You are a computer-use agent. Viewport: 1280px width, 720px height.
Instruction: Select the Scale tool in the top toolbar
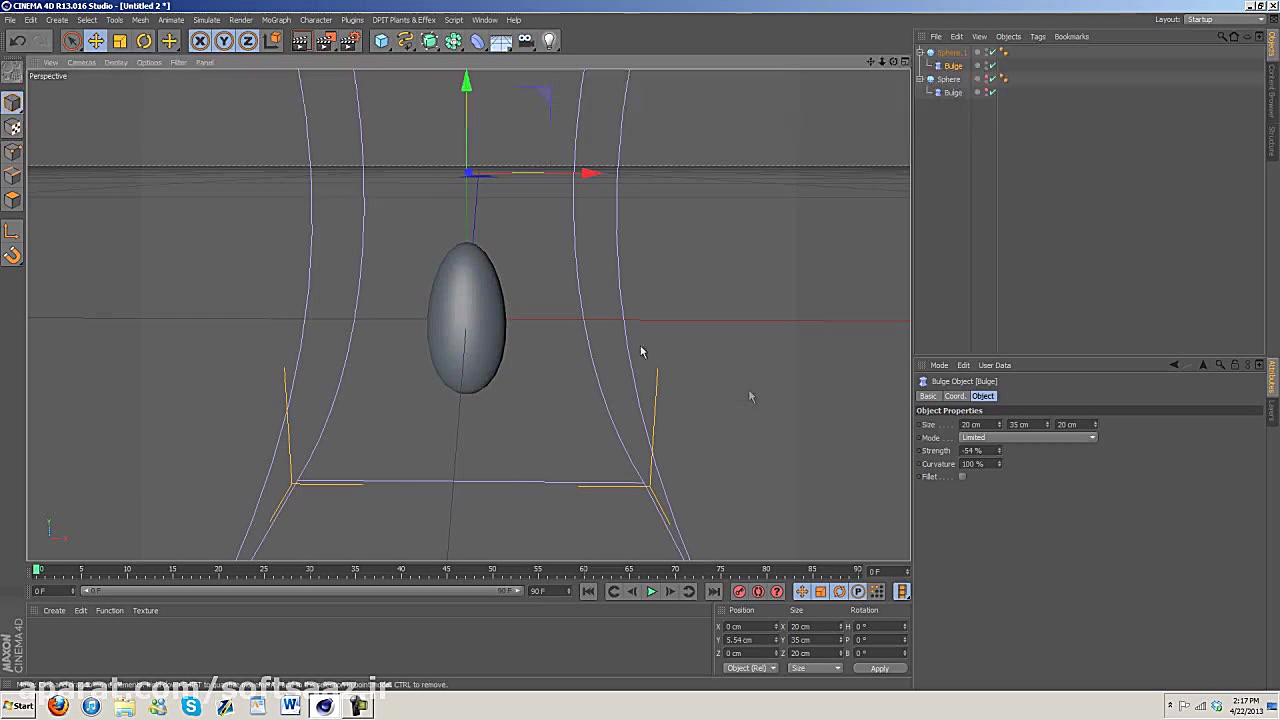[x=120, y=41]
